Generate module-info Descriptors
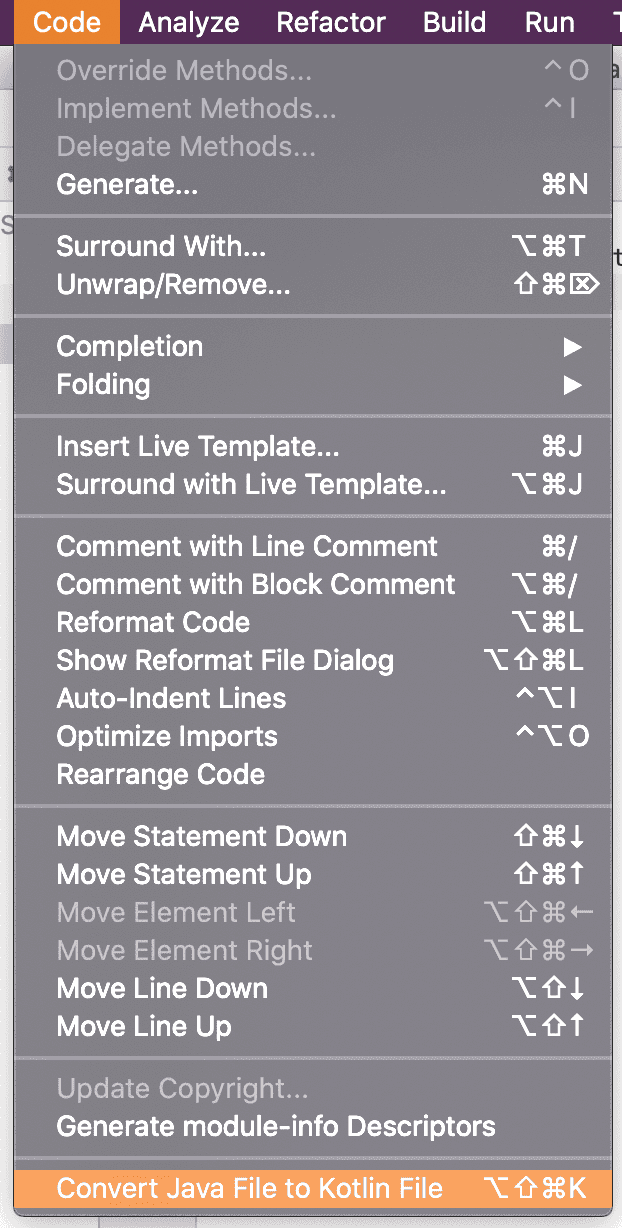The image size is (622, 1228). [x=276, y=1126]
